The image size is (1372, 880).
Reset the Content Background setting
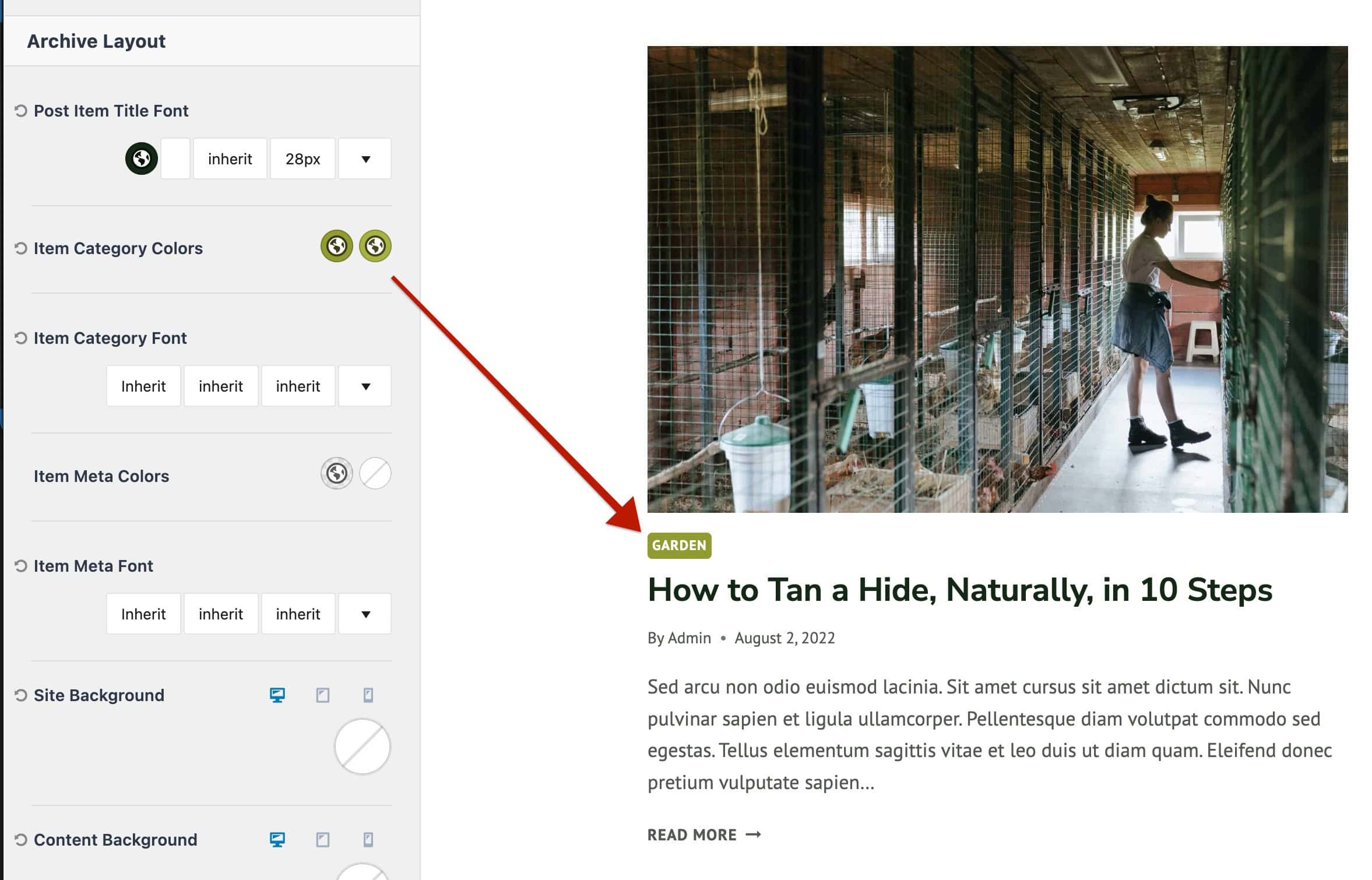tap(21, 840)
